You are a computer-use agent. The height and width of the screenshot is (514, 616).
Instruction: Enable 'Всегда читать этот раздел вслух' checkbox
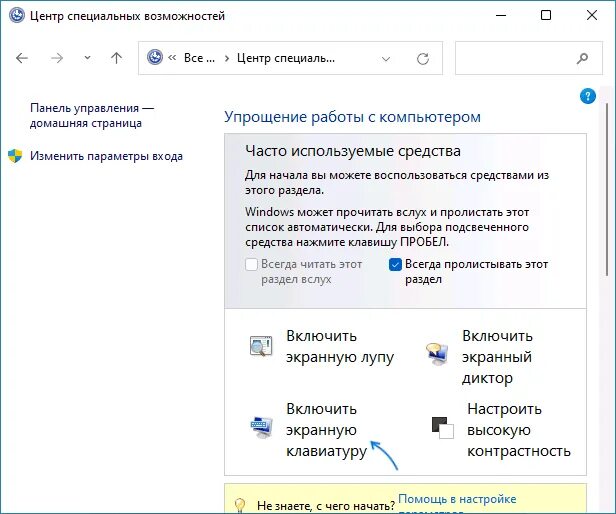(251, 264)
